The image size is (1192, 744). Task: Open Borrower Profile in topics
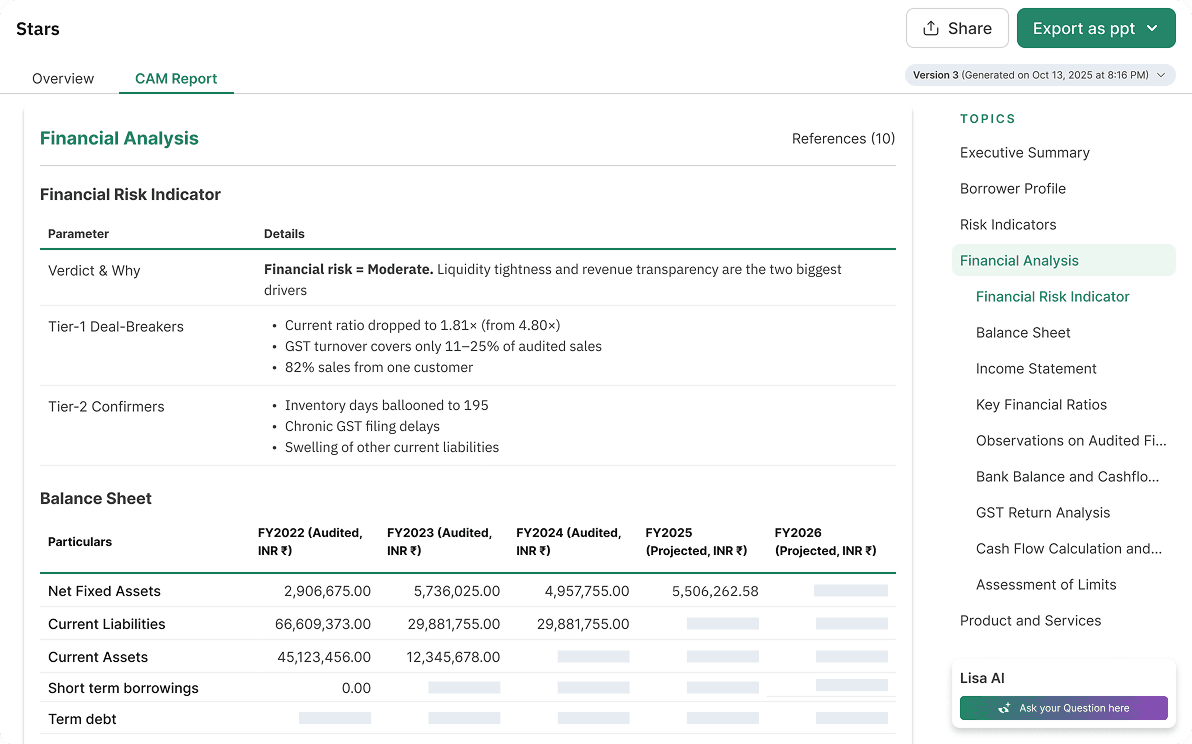[x=1013, y=188]
